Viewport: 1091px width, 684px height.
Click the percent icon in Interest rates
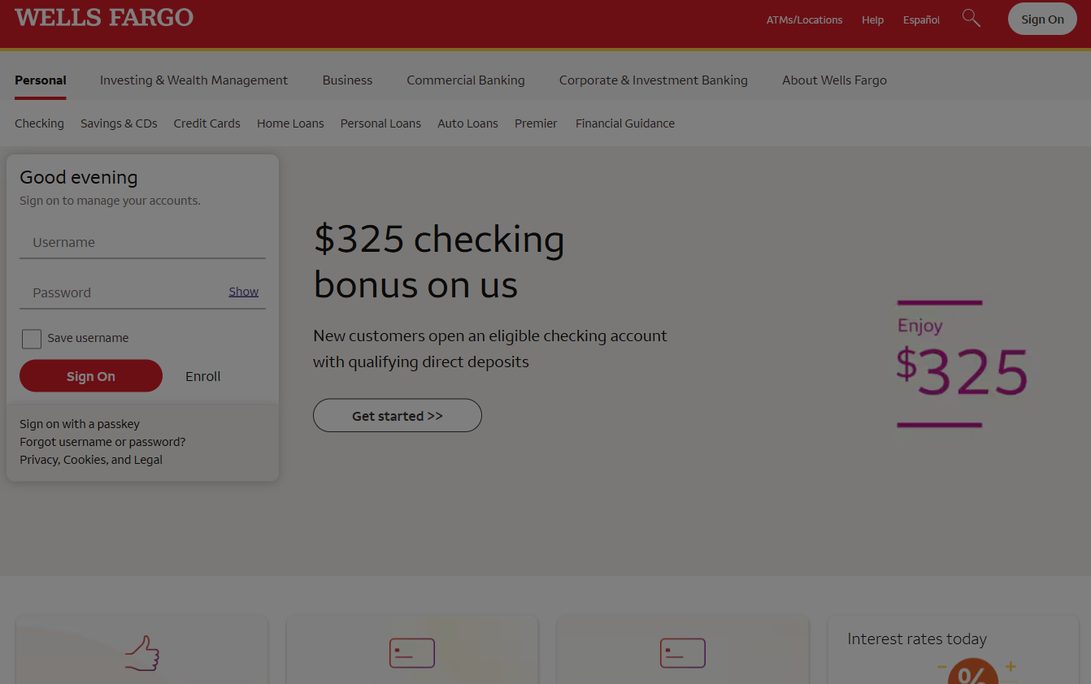(x=973, y=671)
